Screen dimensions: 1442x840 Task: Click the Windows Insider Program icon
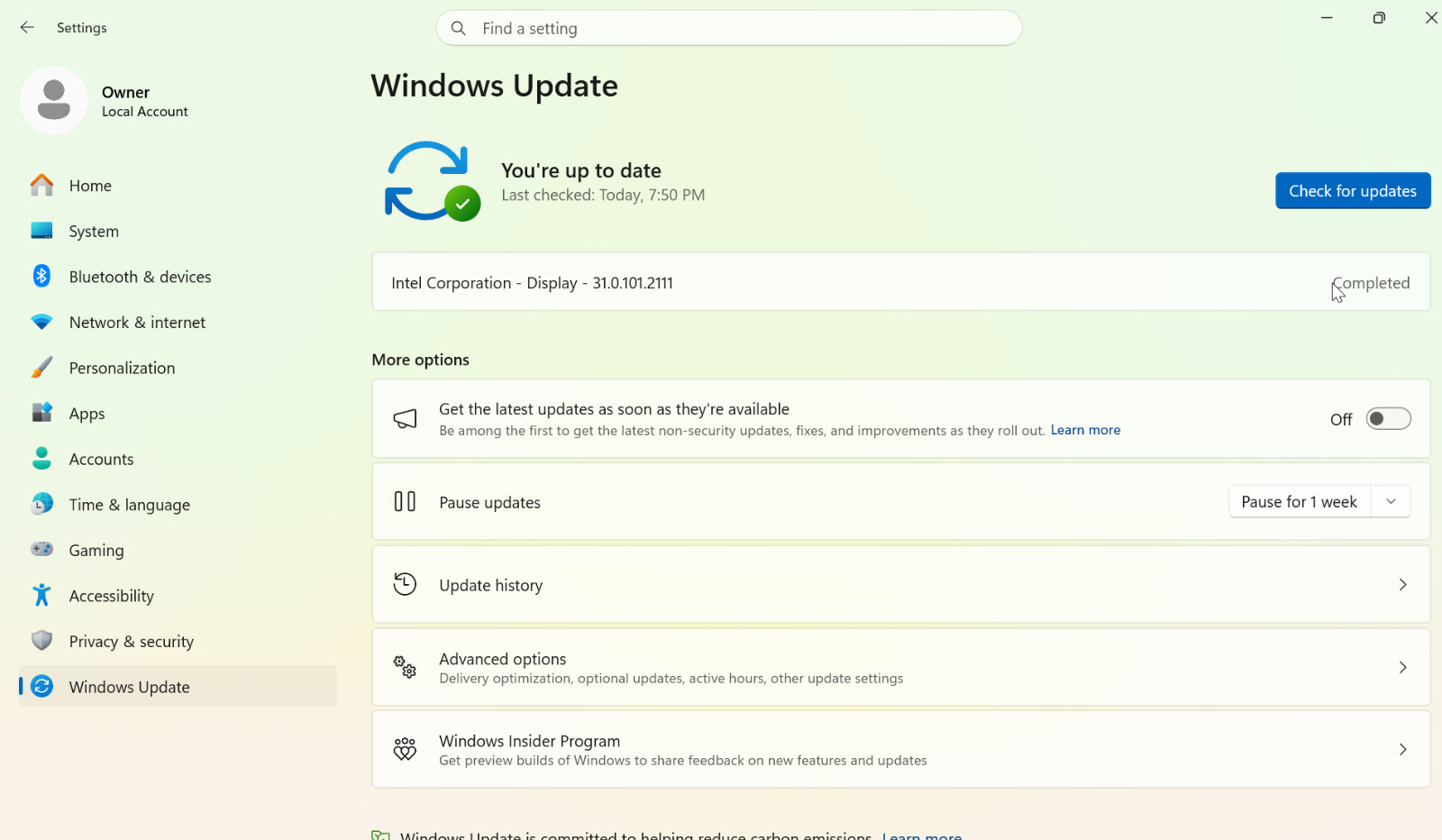point(406,750)
